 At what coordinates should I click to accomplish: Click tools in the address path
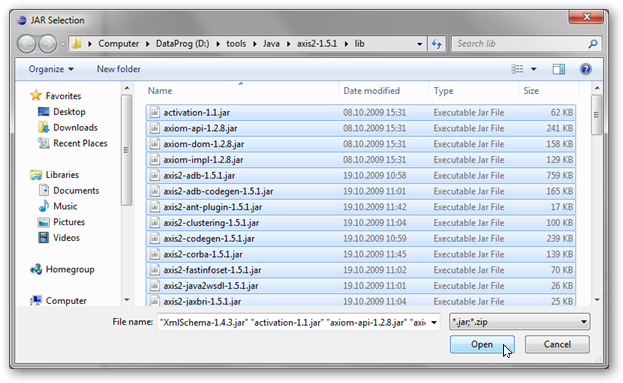[236, 43]
